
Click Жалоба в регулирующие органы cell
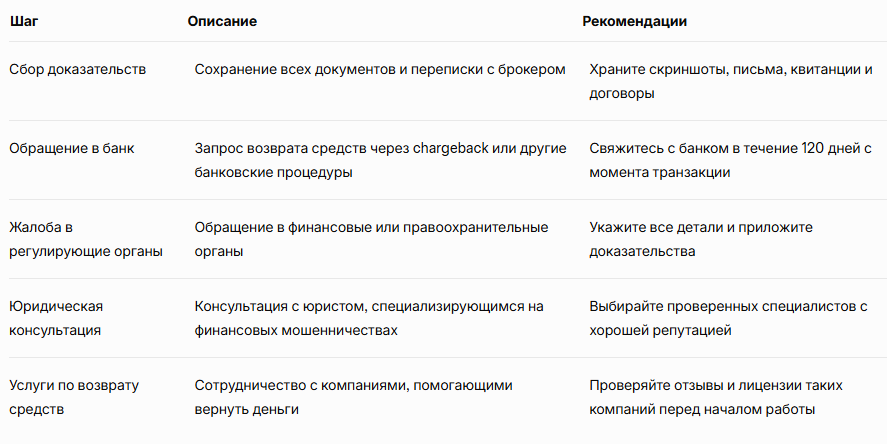coord(86,239)
